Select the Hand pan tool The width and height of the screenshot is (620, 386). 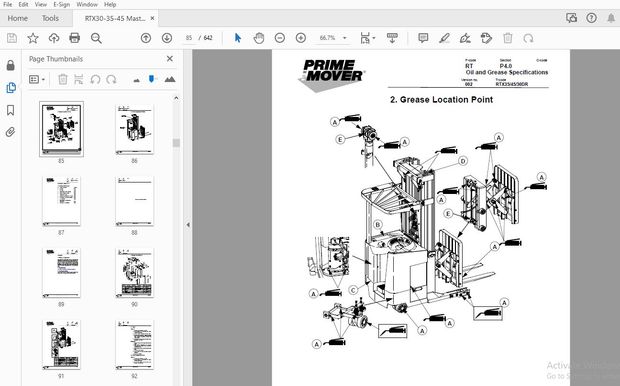[259, 38]
